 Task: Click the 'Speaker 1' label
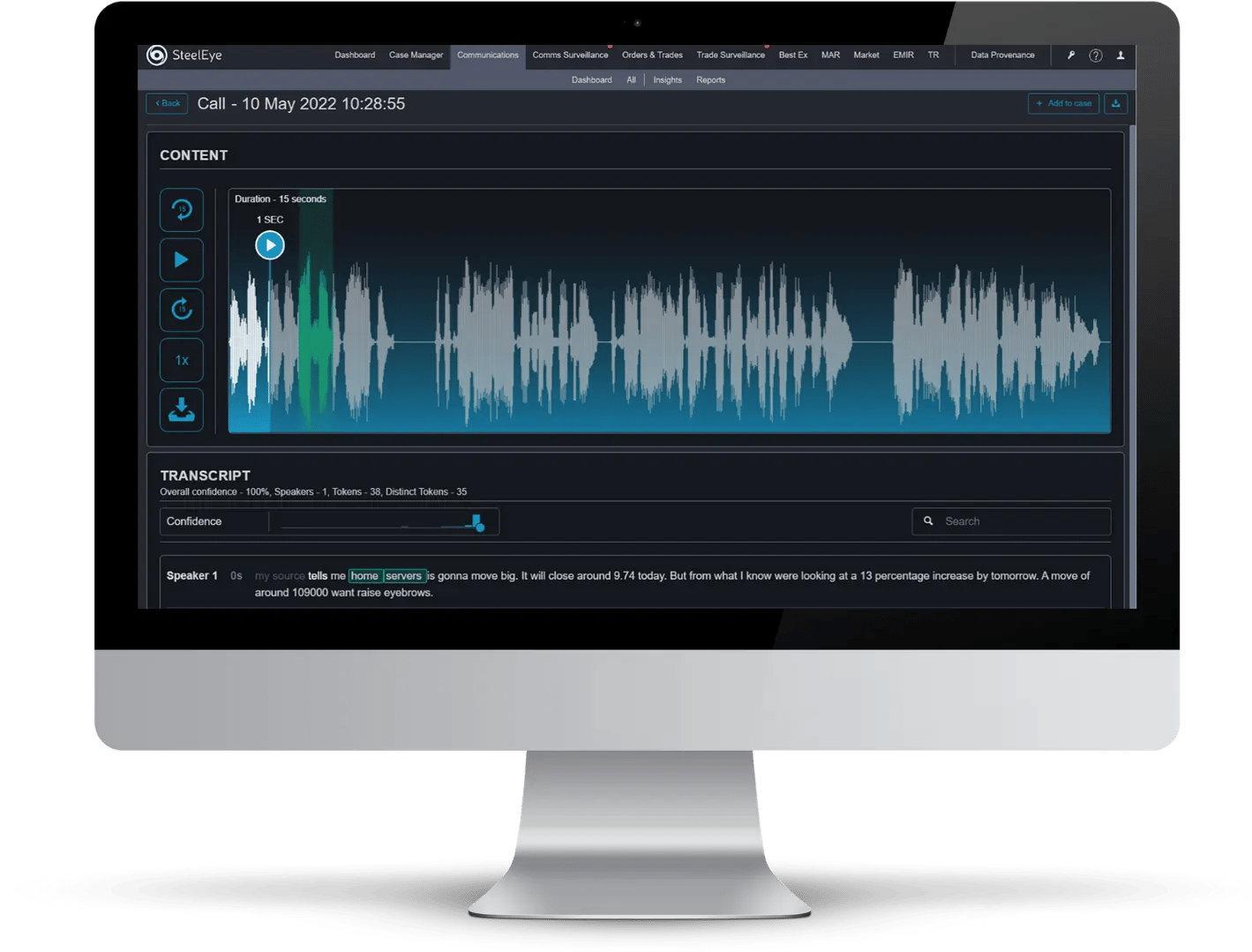coord(191,576)
